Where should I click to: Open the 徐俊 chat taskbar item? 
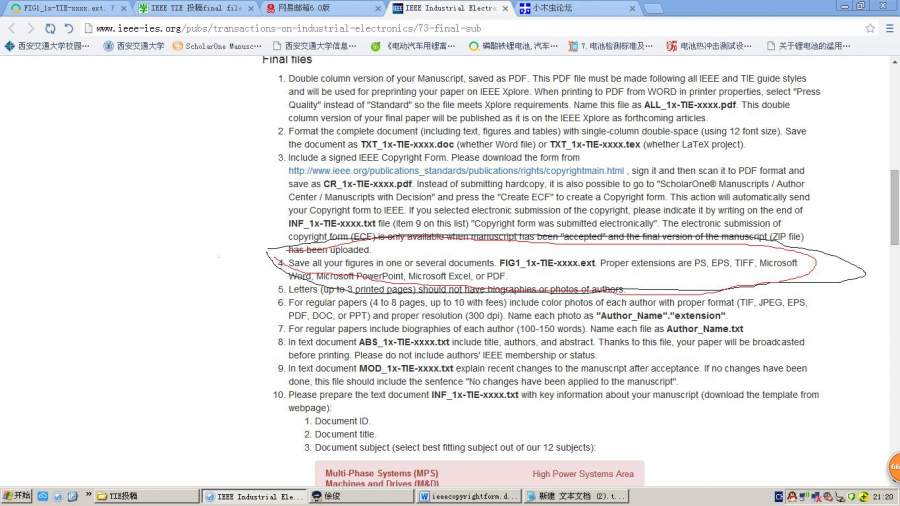[x=361, y=496]
